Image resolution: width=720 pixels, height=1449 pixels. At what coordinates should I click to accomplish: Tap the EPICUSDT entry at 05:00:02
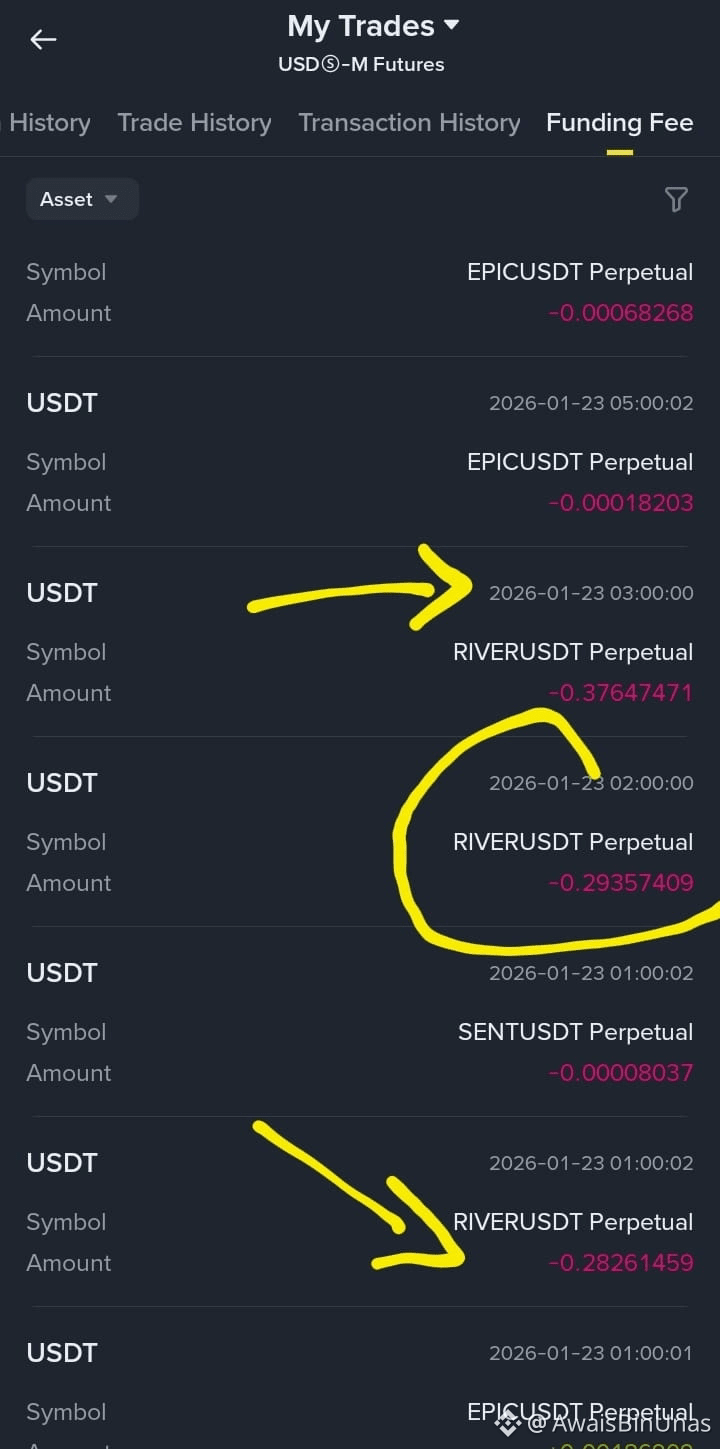coord(360,452)
